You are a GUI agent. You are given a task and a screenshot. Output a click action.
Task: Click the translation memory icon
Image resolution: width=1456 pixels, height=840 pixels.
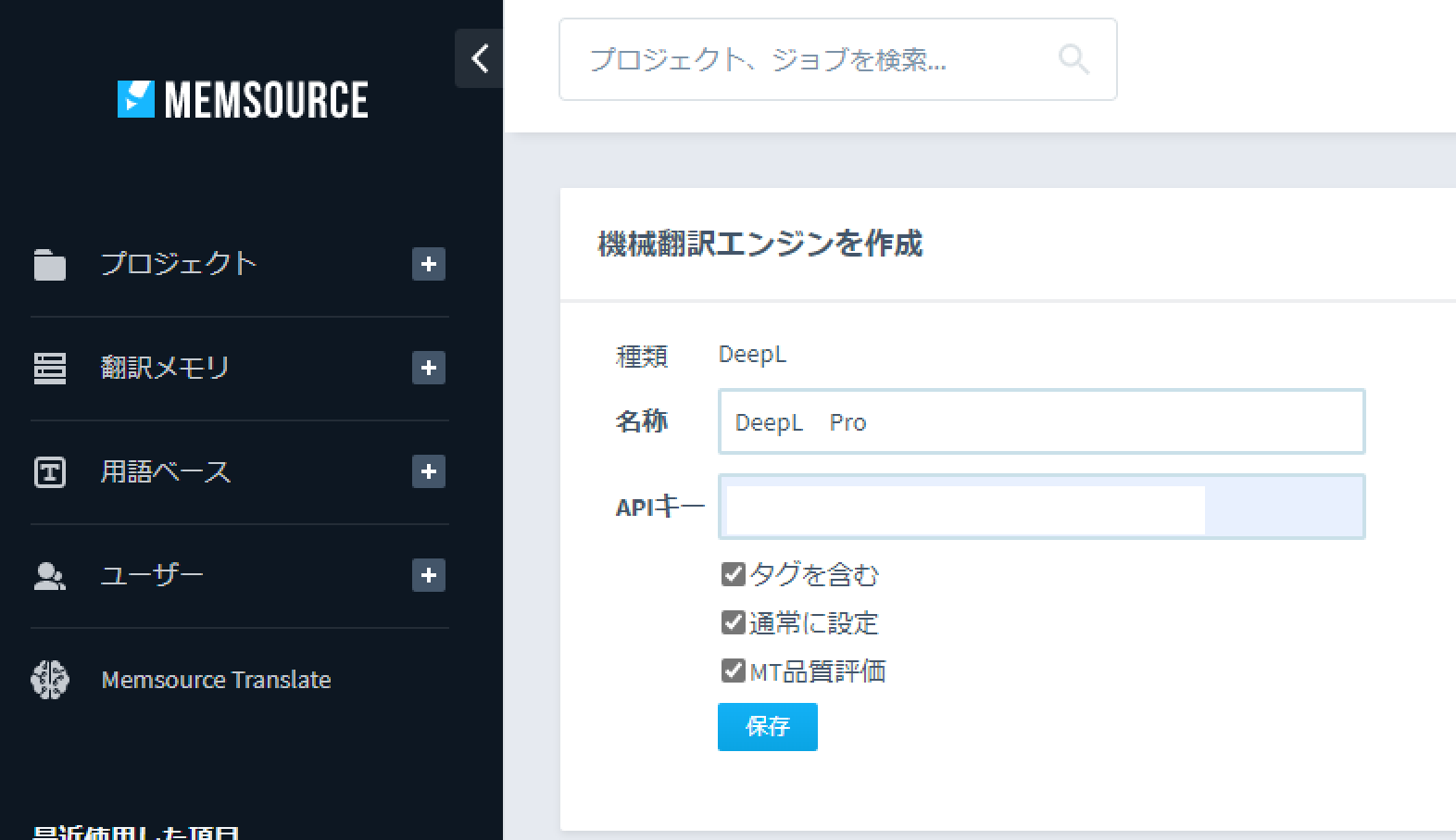(50, 369)
